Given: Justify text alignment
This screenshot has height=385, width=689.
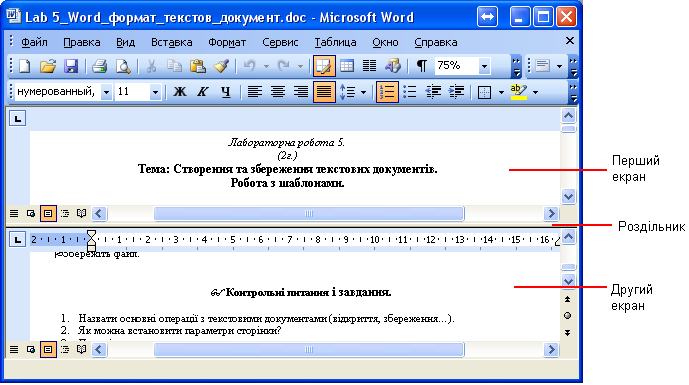Looking at the screenshot, I should pyautogui.click(x=324, y=92).
